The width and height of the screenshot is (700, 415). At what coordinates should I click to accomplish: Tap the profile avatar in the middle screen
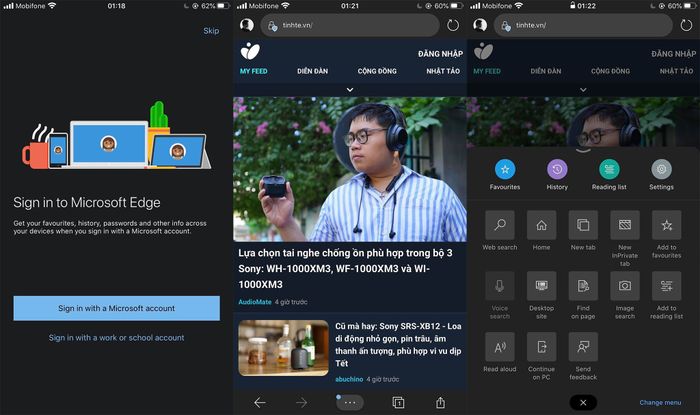pos(246,25)
